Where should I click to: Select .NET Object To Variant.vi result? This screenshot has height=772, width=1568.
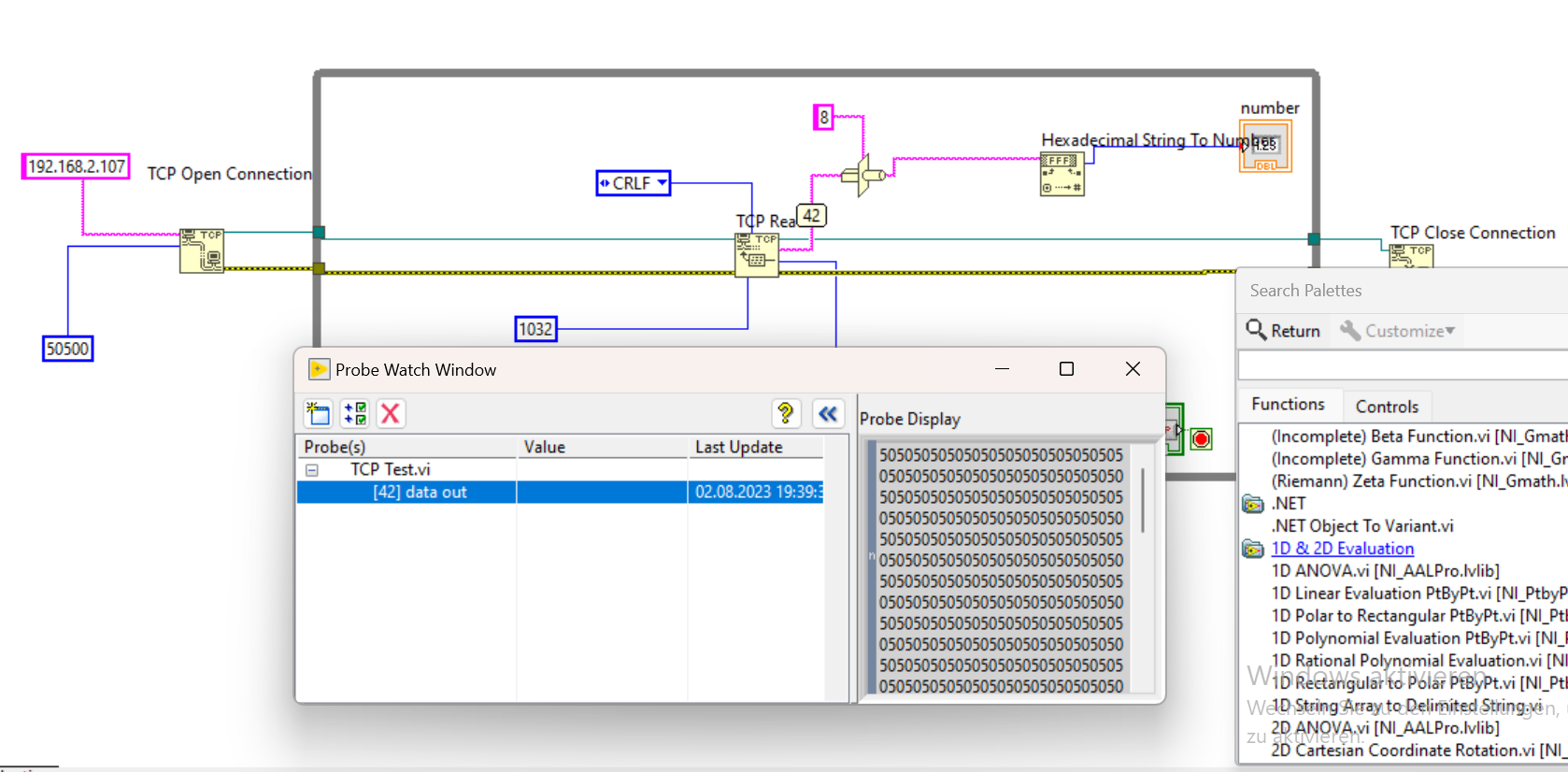point(1362,526)
